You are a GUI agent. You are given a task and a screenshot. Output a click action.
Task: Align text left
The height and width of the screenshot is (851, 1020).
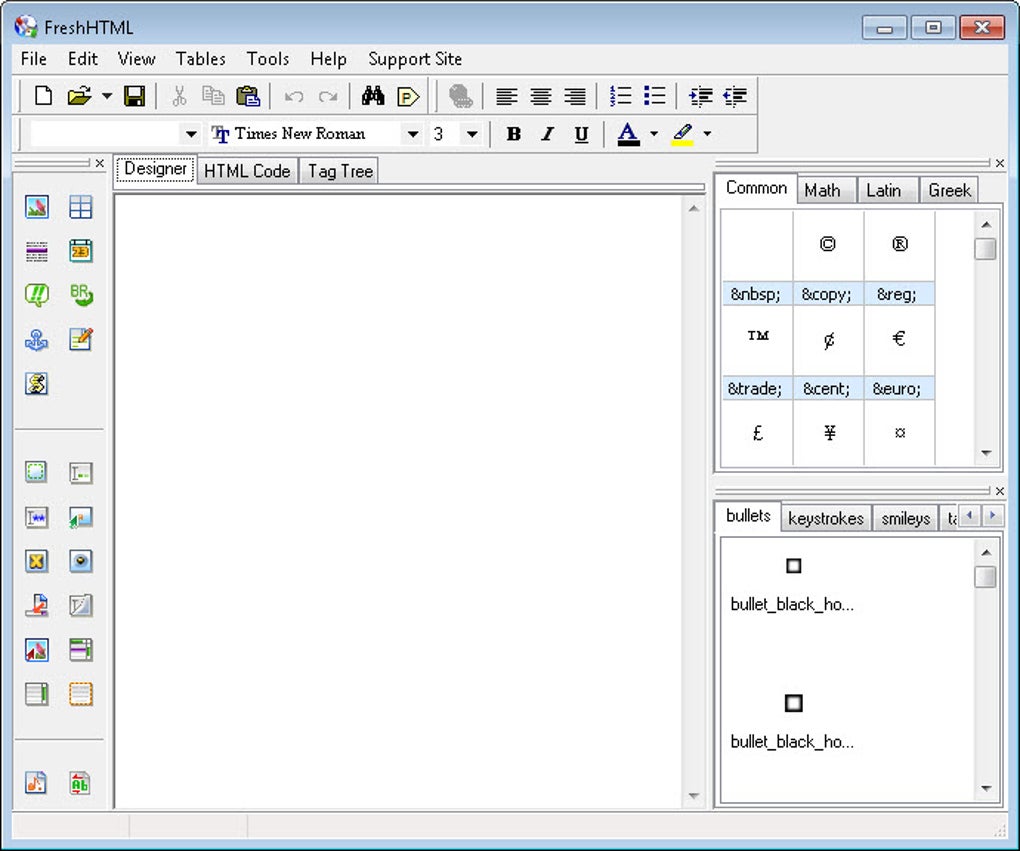click(507, 96)
